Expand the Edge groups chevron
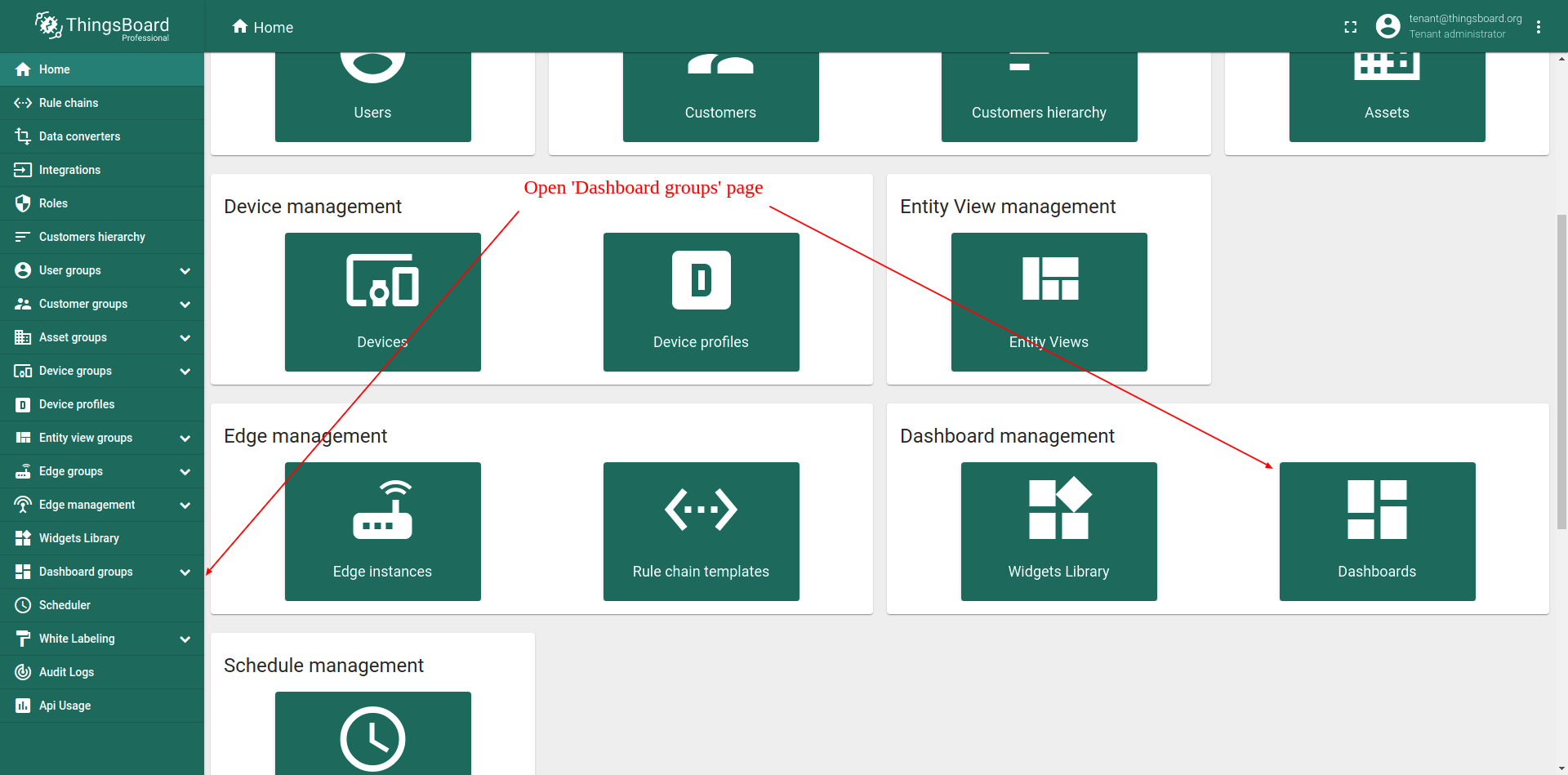1568x775 pixels. 185,471
